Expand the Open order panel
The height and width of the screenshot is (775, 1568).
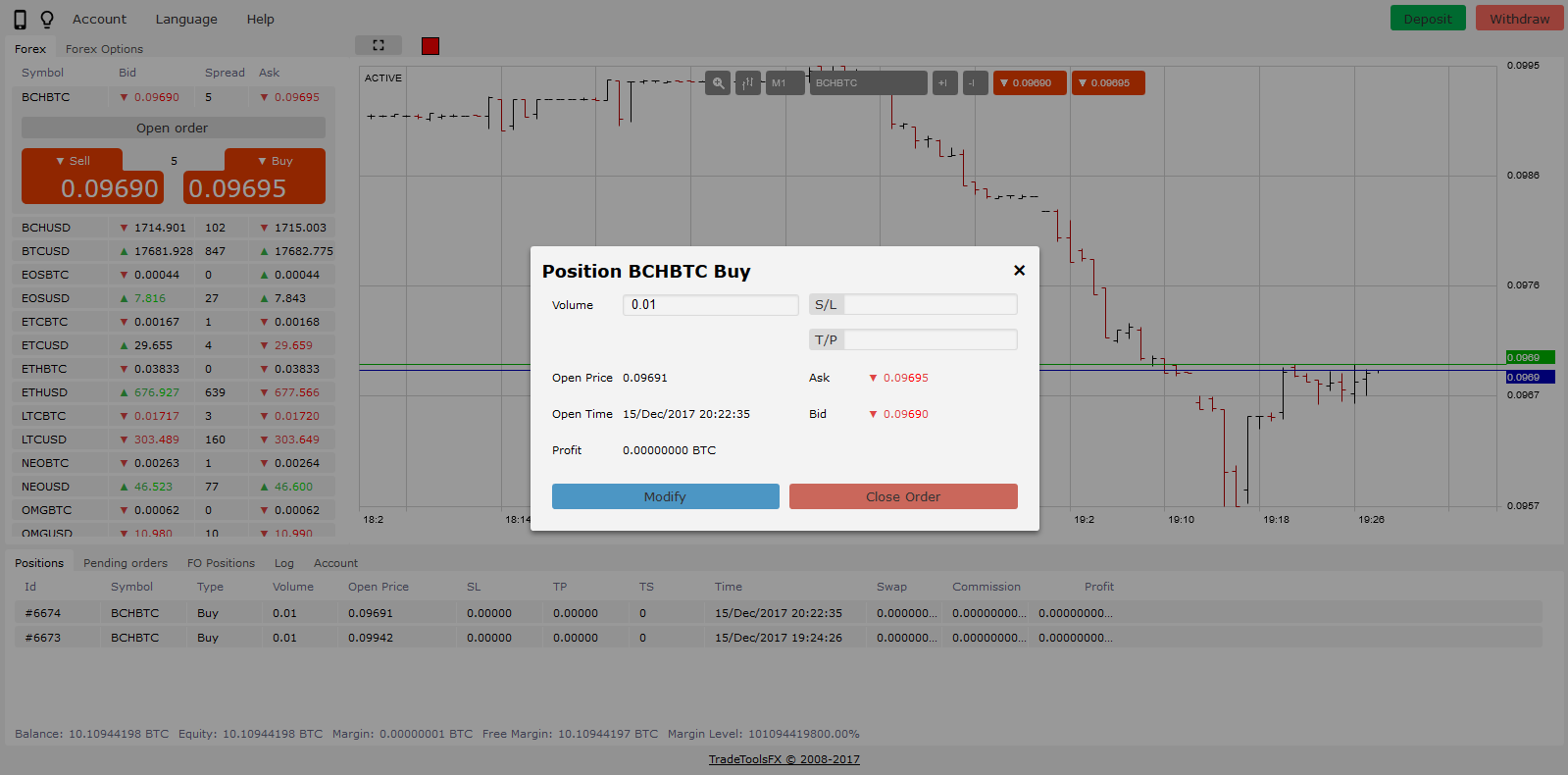pyautogui.click(x=173, y=129)
